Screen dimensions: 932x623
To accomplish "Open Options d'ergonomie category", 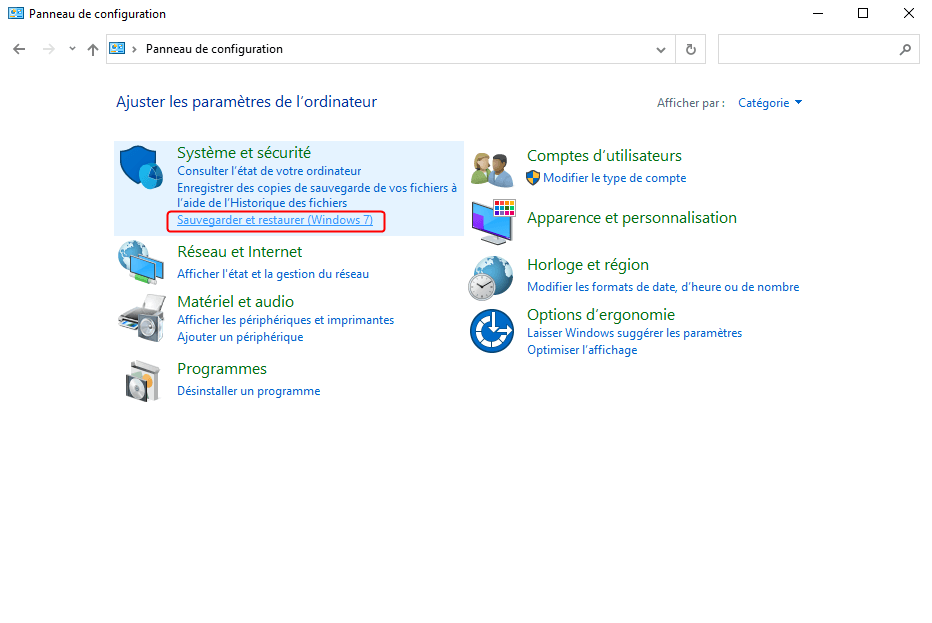I will pyautogui.click(x=601, y=315).
